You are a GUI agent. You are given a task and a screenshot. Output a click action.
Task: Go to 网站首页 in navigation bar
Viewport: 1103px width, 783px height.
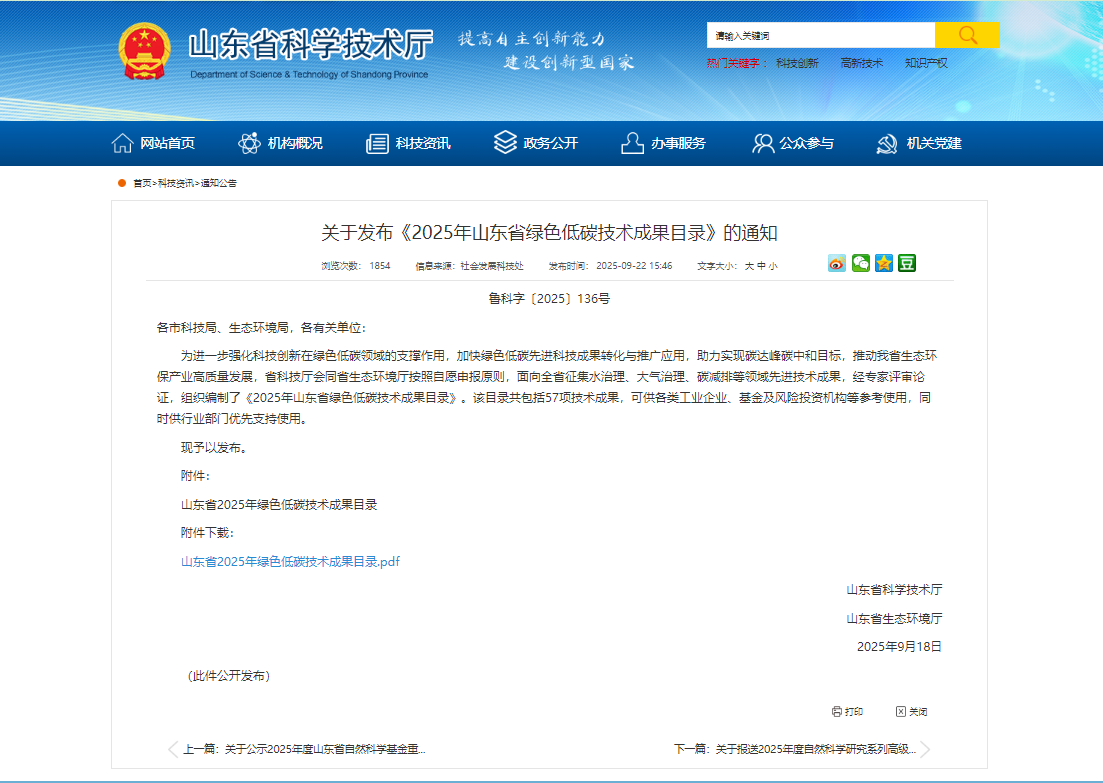[153, 143]
